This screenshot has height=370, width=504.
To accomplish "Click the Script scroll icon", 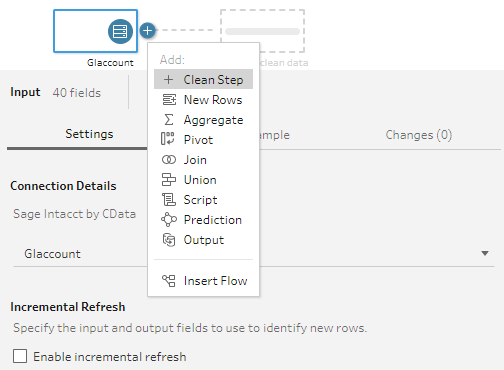I will click(x=169, y=200).
